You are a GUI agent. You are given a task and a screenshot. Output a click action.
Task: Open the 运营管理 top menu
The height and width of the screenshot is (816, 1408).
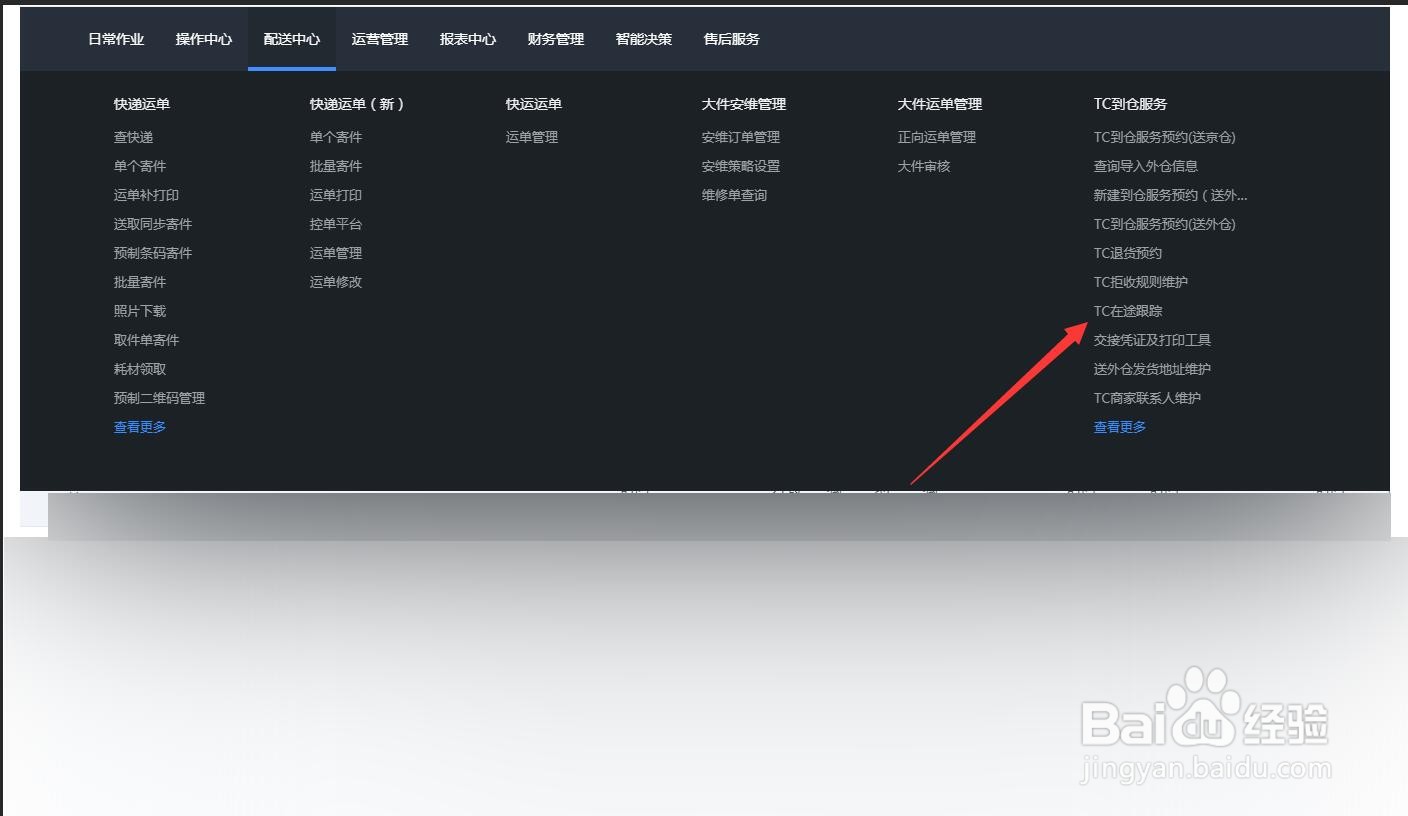tap(380, 39)
